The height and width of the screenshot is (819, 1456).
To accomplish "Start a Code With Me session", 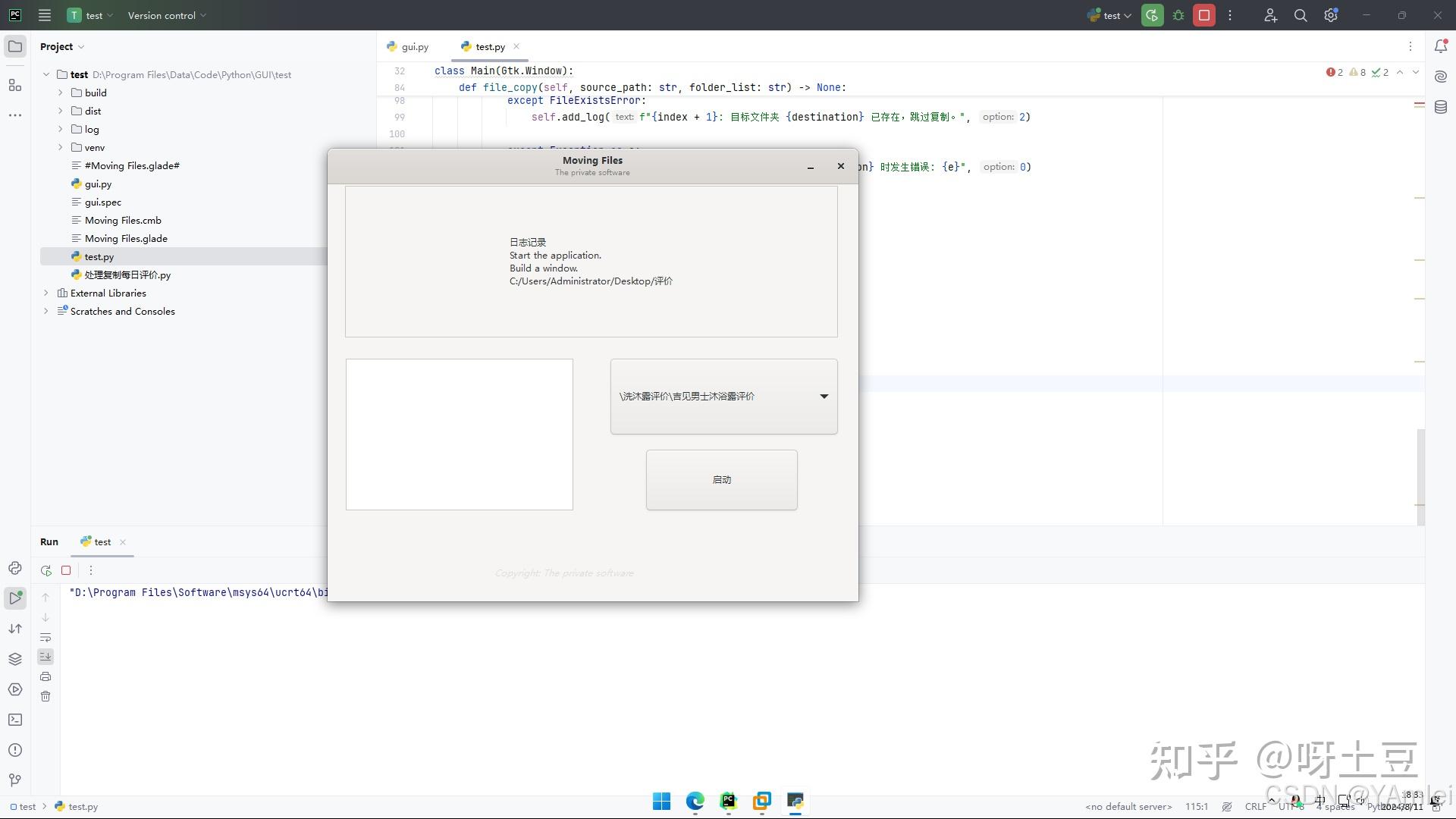I will [1270, 15].
